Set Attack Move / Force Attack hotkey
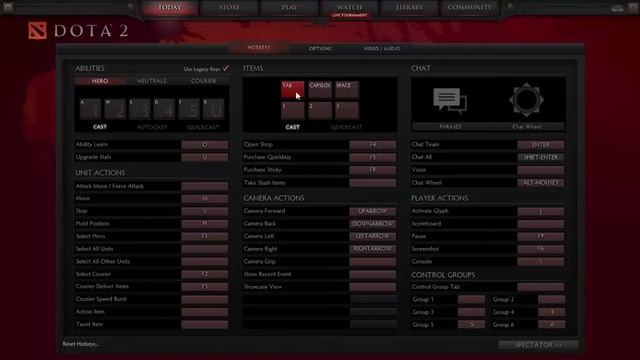 pos(204,186)
